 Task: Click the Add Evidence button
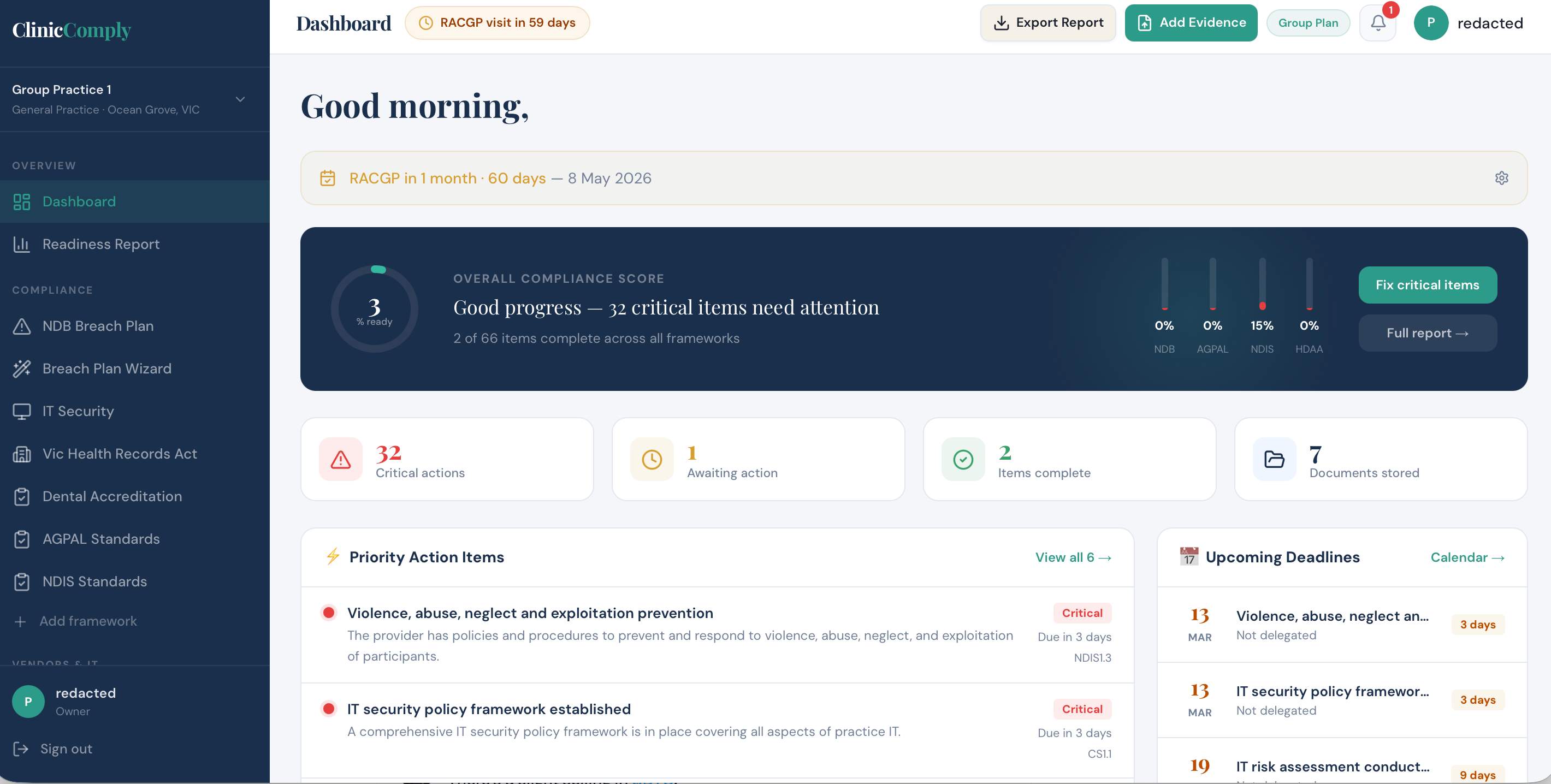(1191, 23)
